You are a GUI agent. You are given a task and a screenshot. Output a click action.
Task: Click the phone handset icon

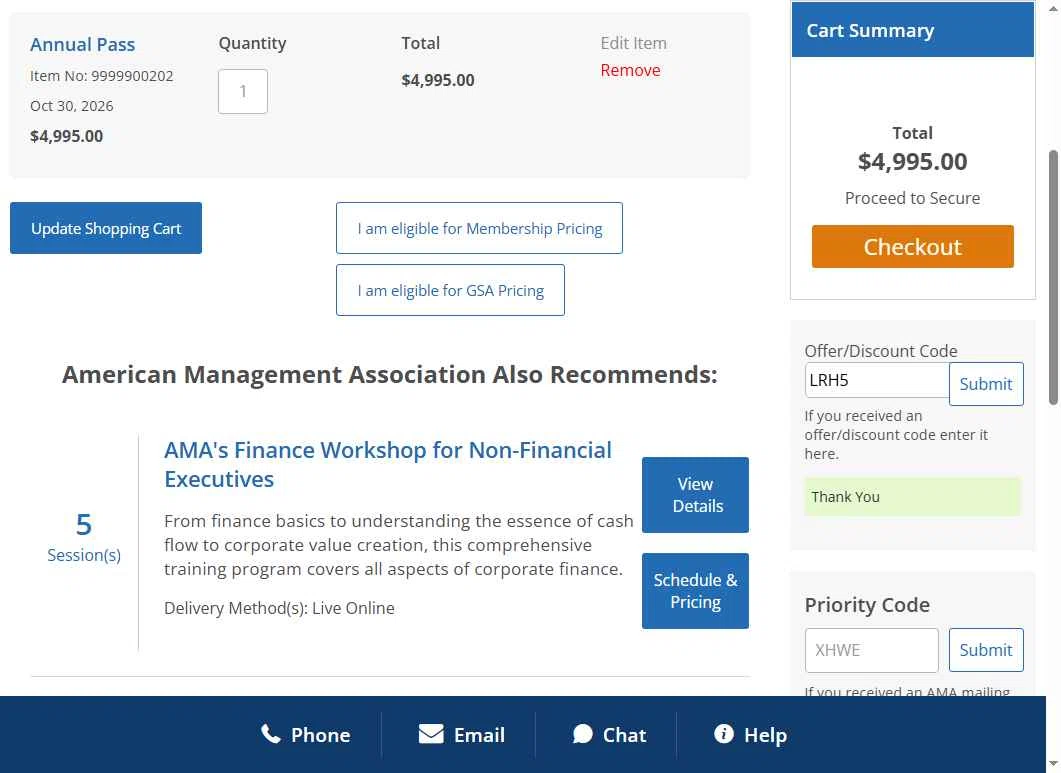coord(271,734)
